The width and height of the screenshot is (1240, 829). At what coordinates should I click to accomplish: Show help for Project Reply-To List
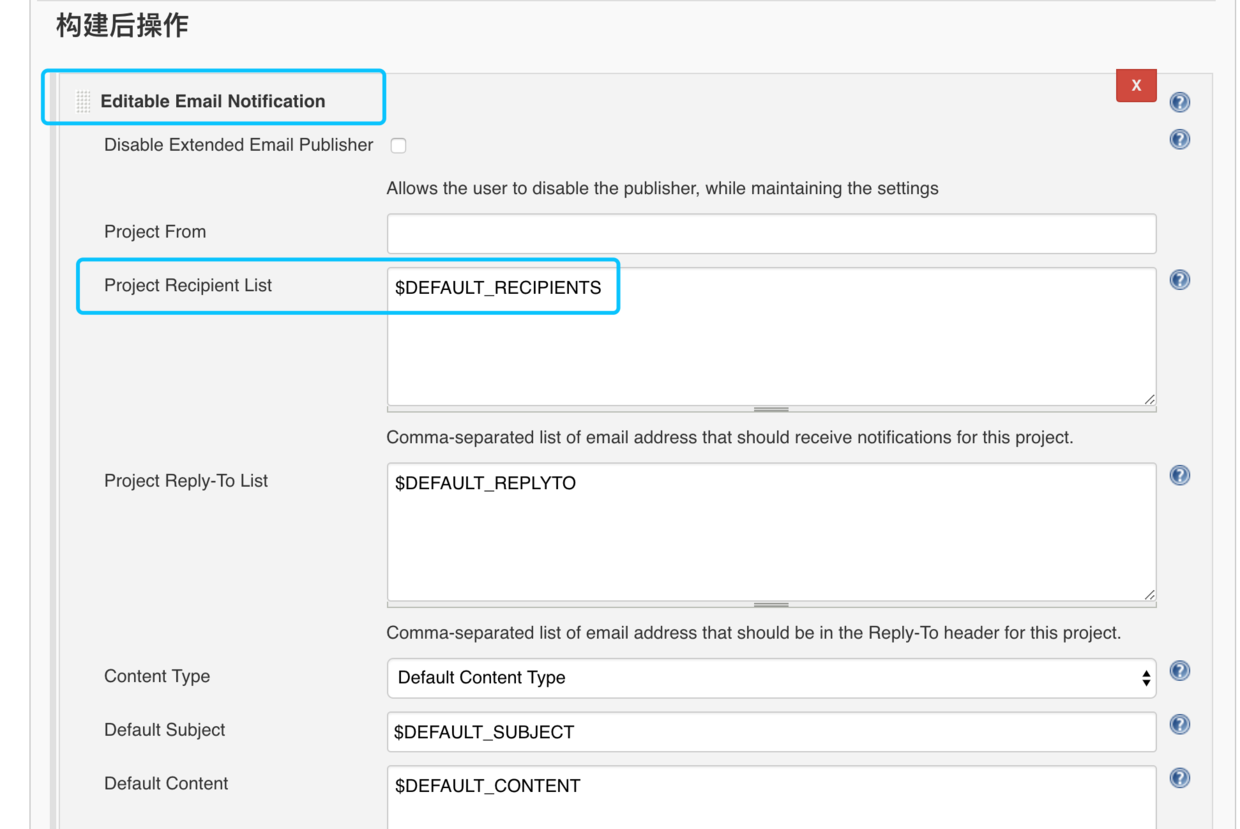tap(1180, 476)
